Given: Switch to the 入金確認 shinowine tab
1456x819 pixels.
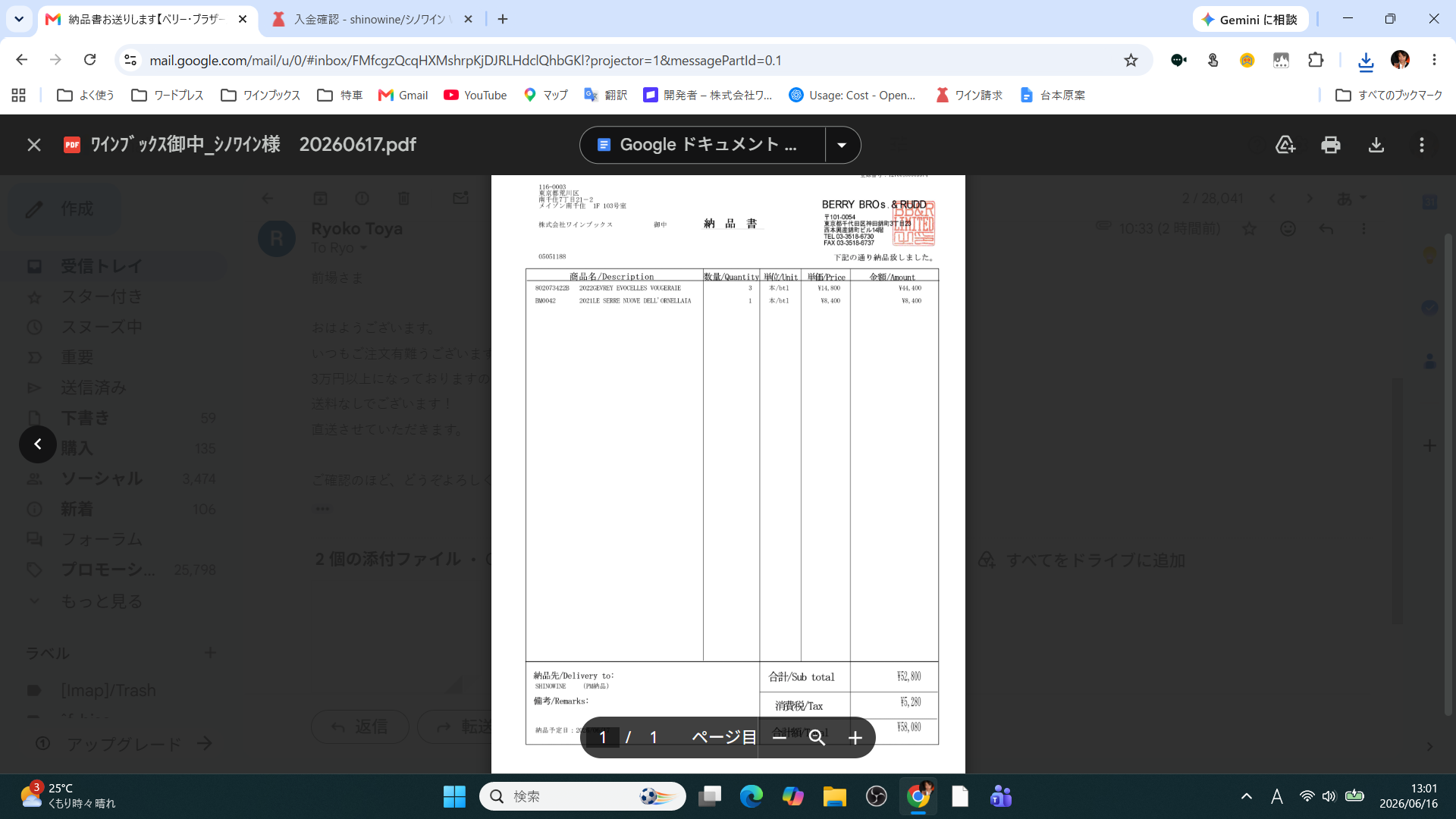Looking at the screenshot, I should [x=372, y=19].
